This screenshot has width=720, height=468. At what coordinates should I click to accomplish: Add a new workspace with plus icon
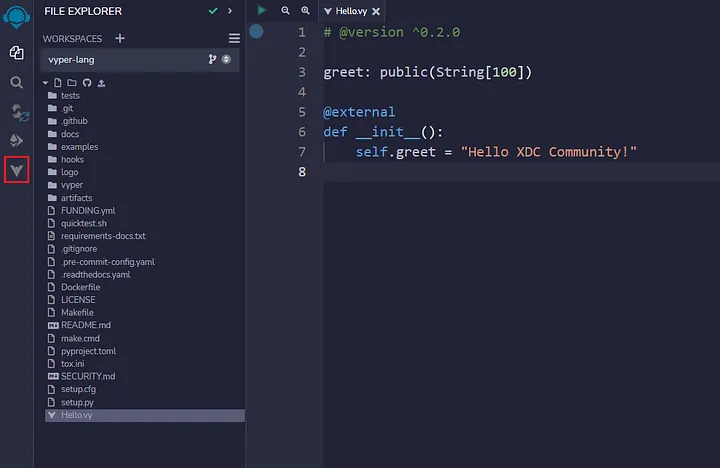point(120,38)
